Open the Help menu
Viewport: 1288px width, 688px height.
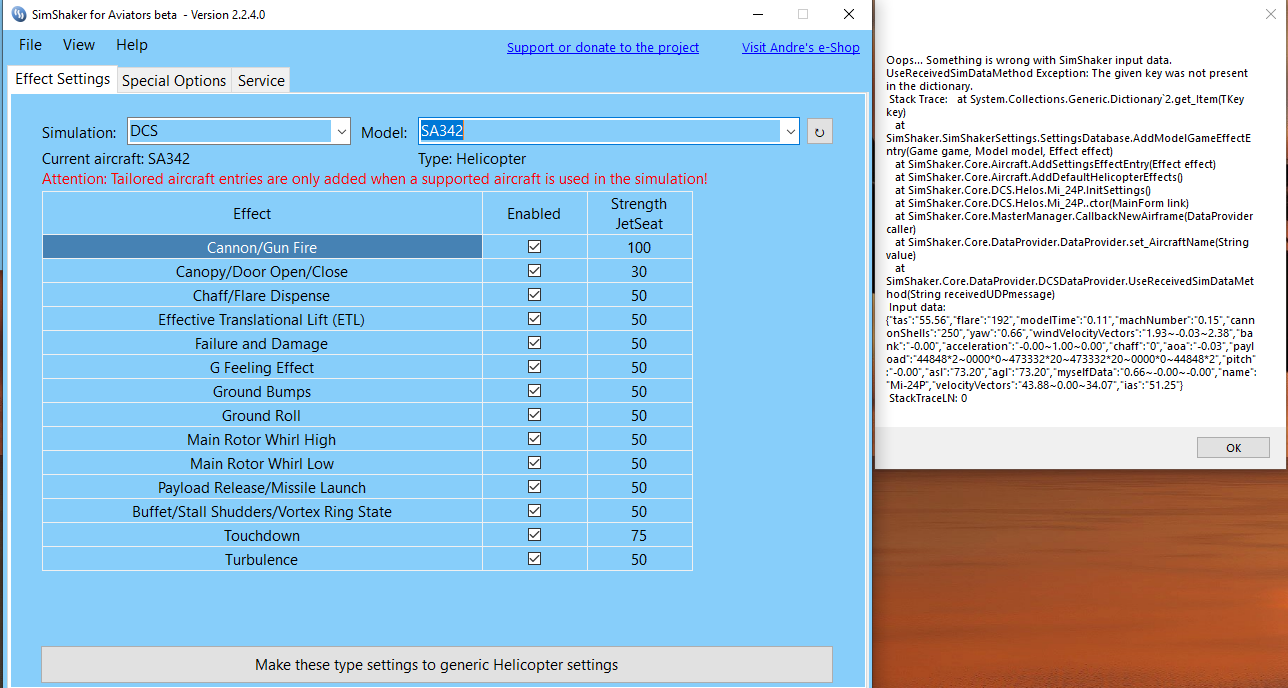coord(132,45)
